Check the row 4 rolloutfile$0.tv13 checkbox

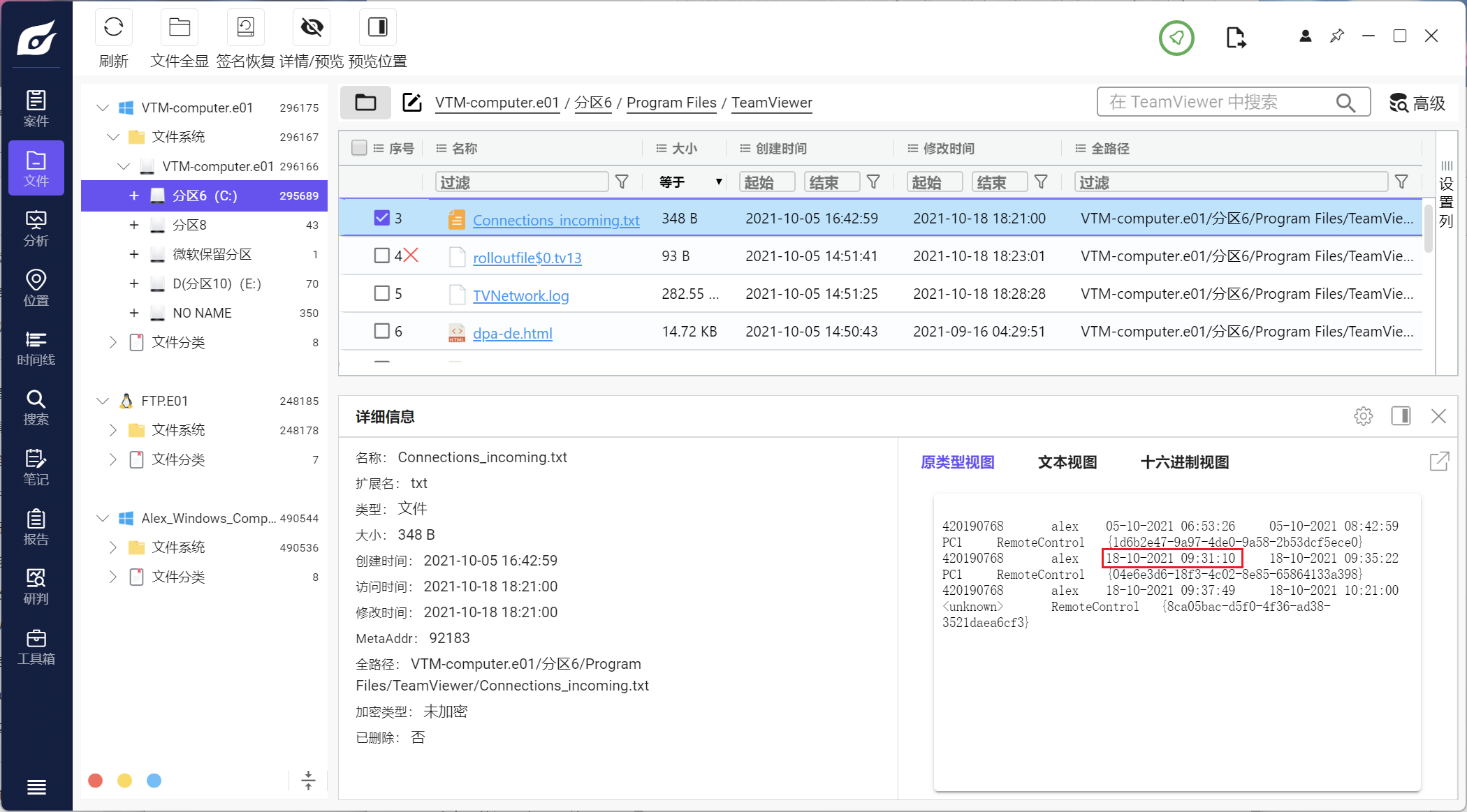point(381,256)
